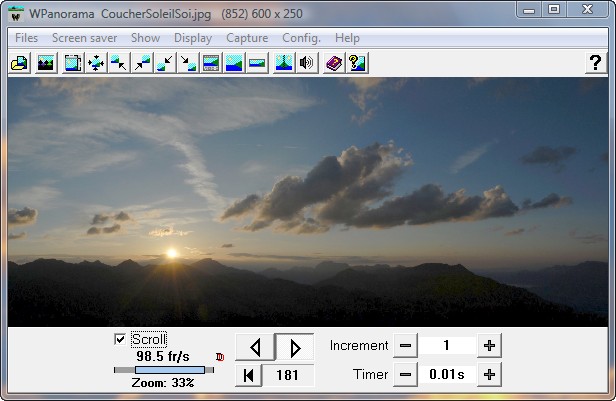Image resolution: width=616 pixels, height=401 pixels.
Task: Increase the Timer value with plus
Action: (489, 375)
